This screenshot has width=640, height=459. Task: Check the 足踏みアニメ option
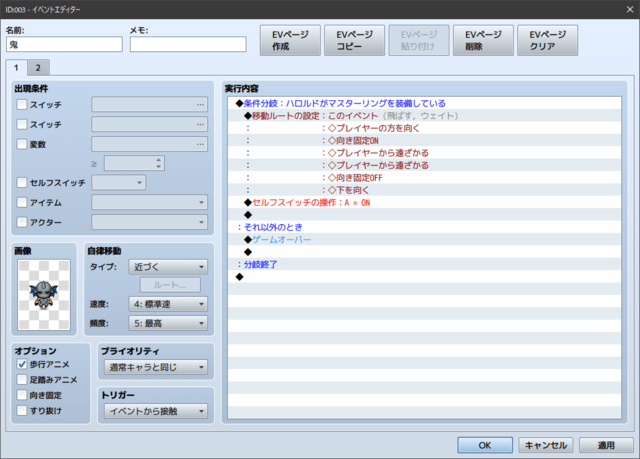22,379
